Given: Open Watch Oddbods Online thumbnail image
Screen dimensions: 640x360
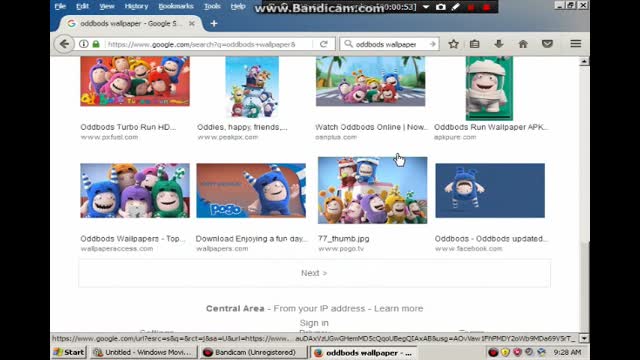Looking at the screenshot, I should tap(371, 81).
